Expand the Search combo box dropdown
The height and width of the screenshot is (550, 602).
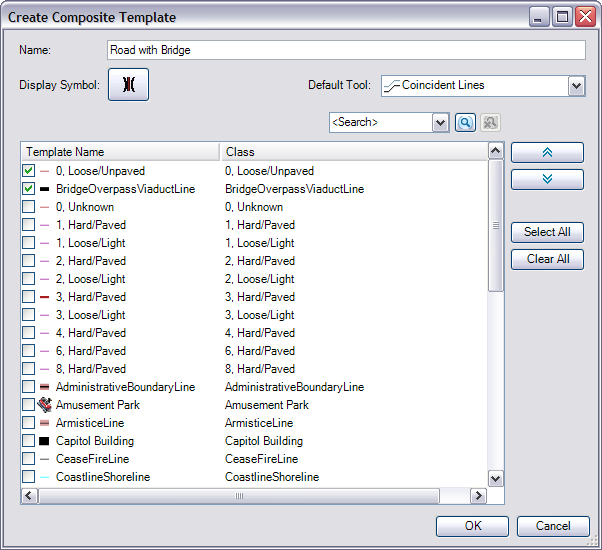tap(440, 122)
